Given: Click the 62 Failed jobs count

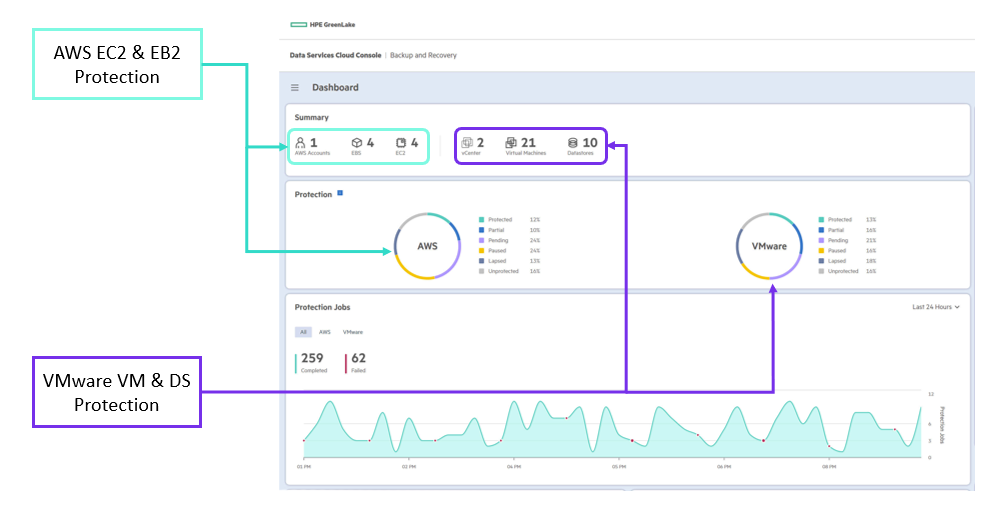Looking at the screenshot, I should click(x=358, y=363).
